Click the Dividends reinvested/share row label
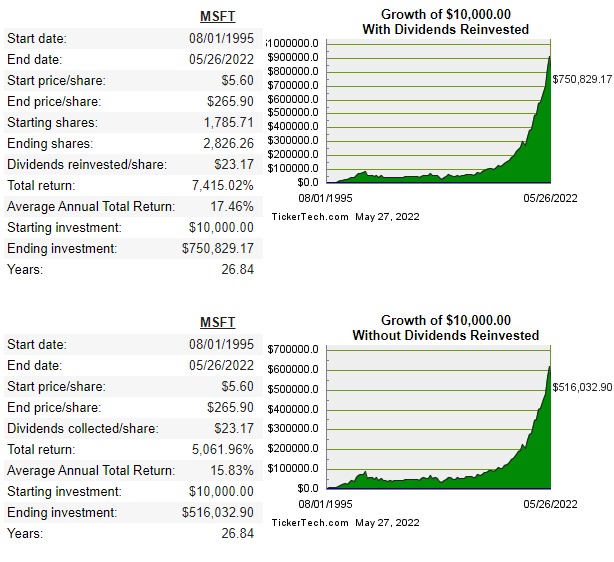Viewport: 614px width, 562px height. click(x=86, y=165)
